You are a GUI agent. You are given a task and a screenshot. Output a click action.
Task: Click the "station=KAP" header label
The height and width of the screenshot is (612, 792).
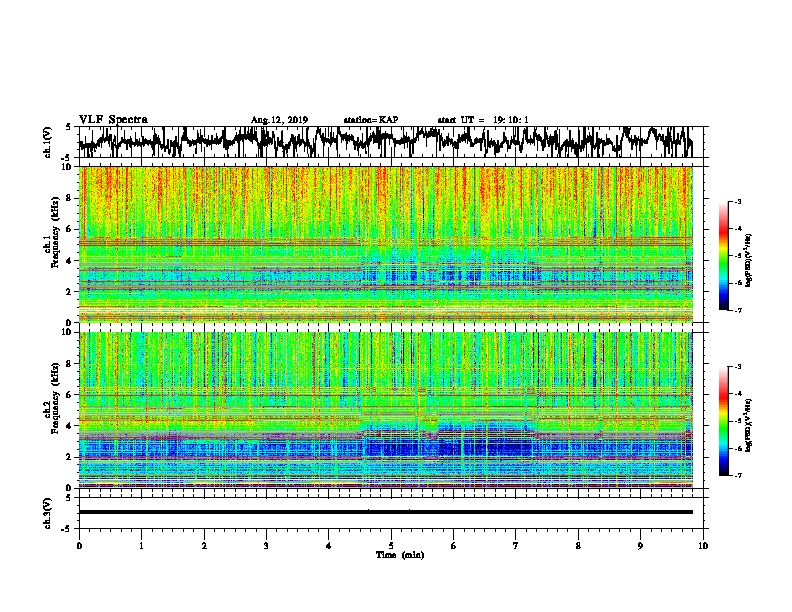click(371, 120)
